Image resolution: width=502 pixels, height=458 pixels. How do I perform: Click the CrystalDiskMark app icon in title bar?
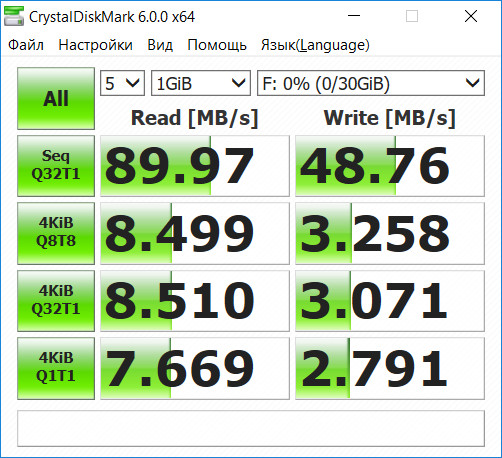tap(14, 16)
